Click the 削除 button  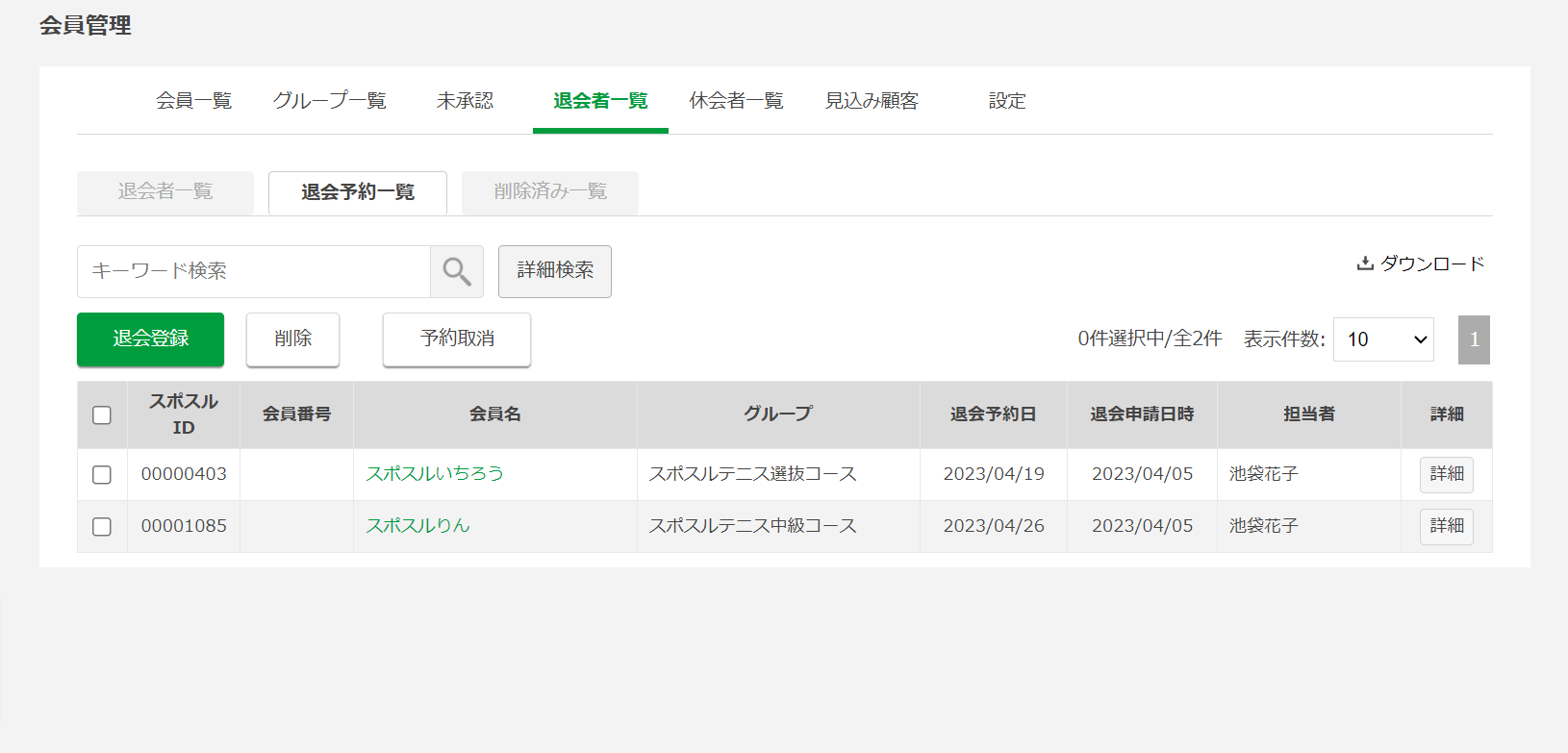[292, 339]
